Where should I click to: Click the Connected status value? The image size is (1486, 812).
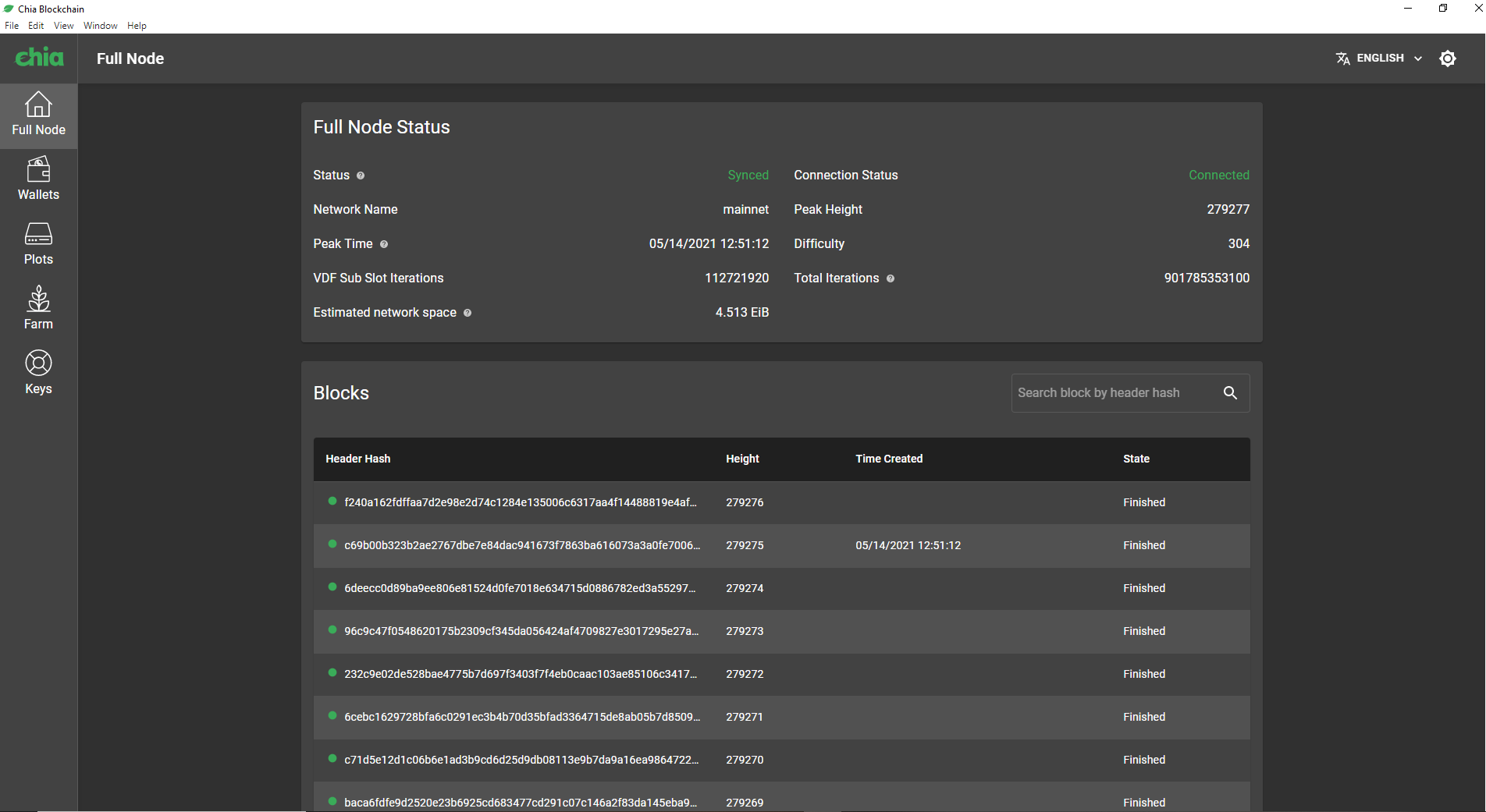coord(1219,176)
